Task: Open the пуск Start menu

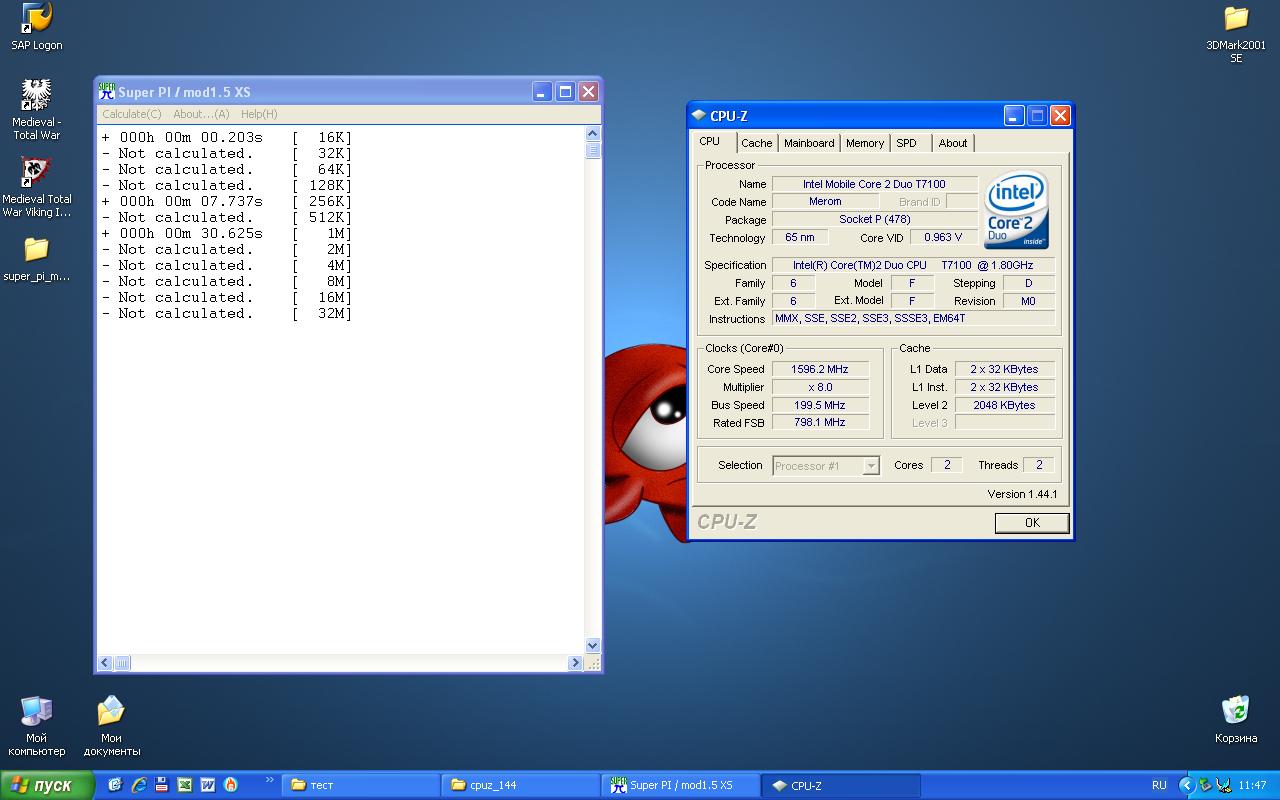Action: (47, 785)
